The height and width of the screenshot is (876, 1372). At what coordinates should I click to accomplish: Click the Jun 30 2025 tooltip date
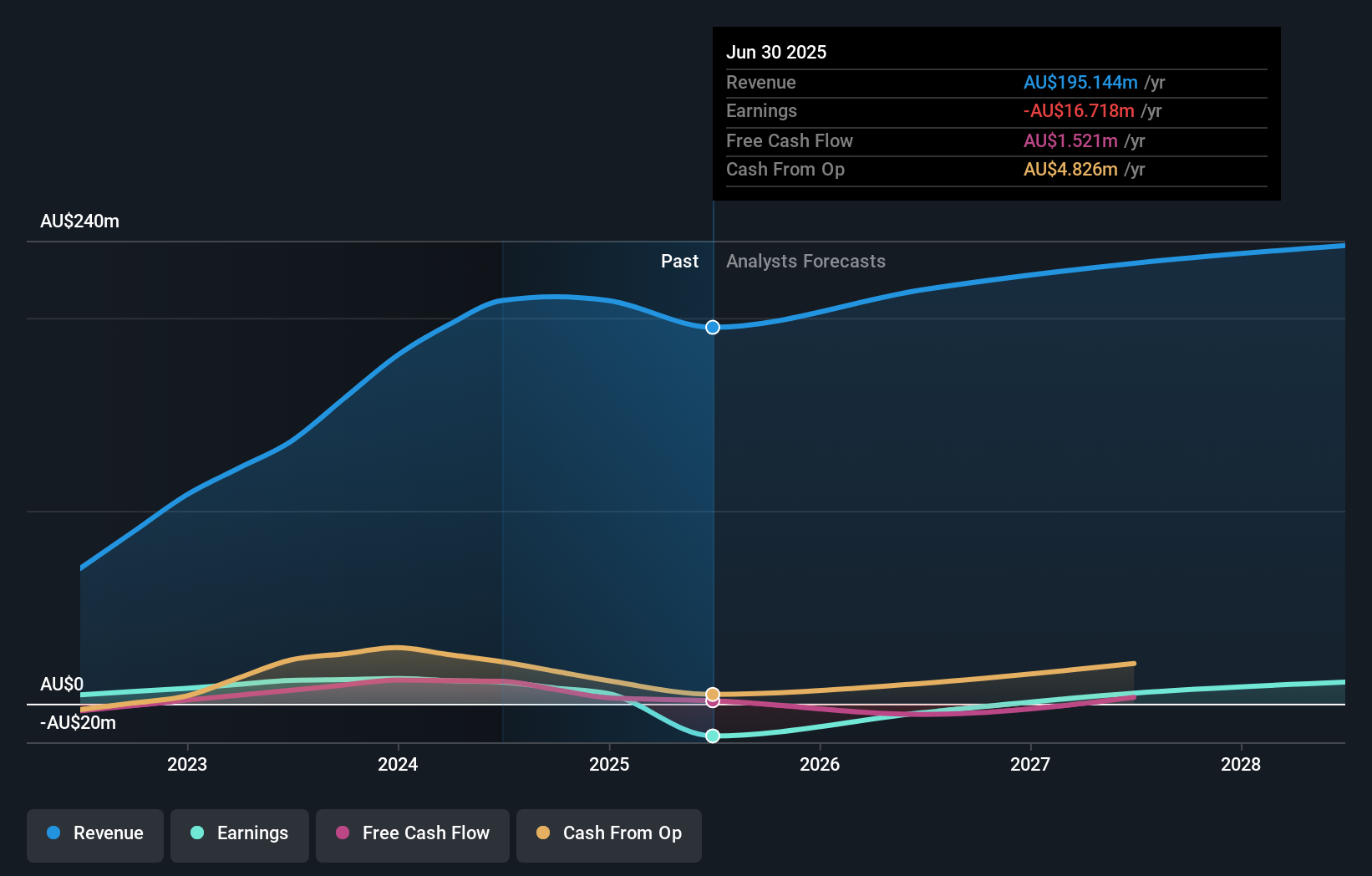pos(776,52)
